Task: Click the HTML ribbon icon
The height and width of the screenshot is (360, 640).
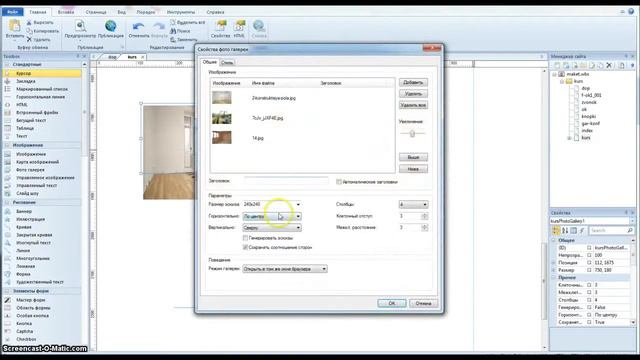Action: tap(239, 26)
